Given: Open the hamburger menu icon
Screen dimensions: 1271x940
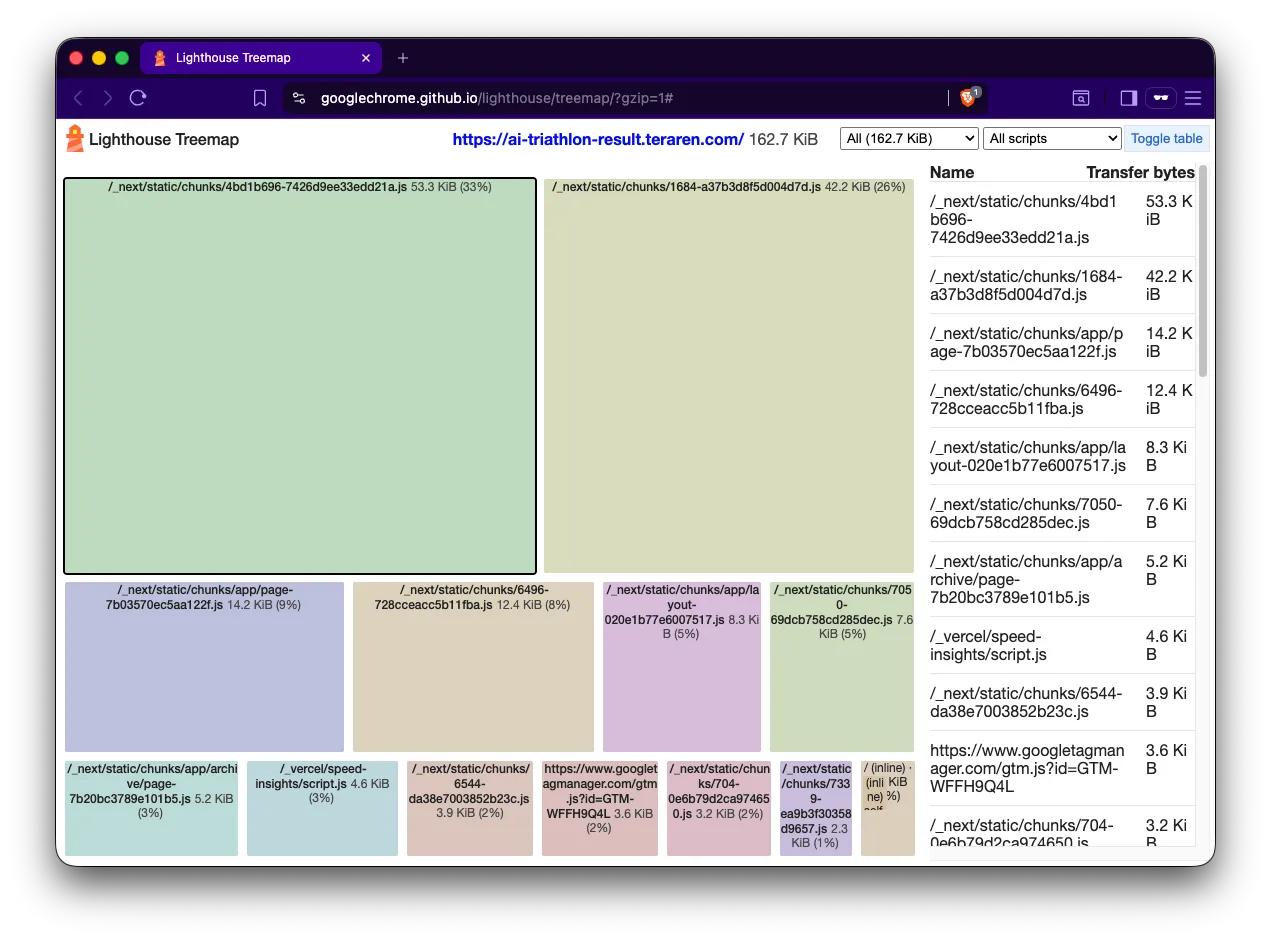Looking at the screenshot, I should tap(1193, 98).
